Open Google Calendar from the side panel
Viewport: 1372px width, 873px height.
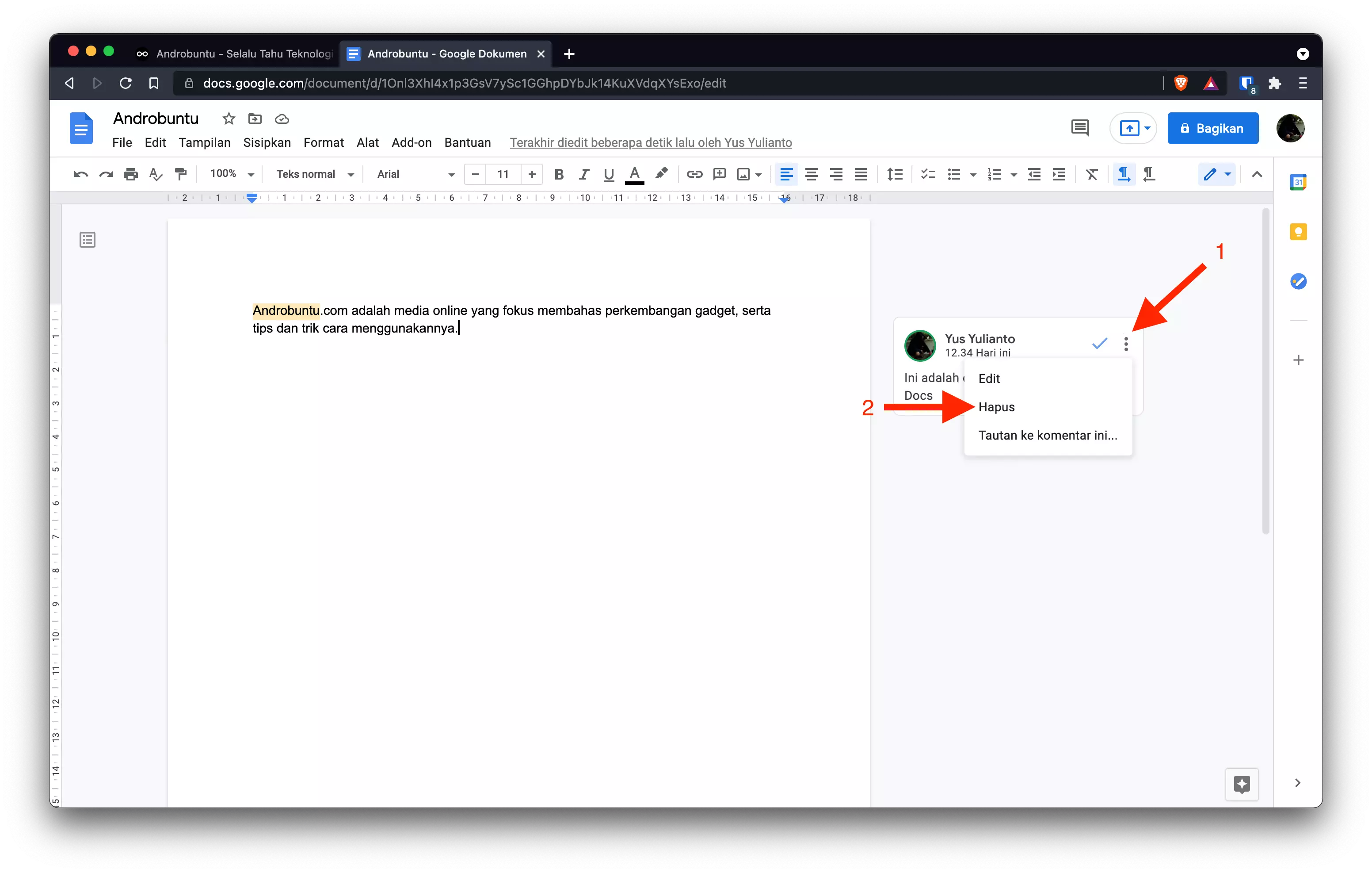point(1299,182)
